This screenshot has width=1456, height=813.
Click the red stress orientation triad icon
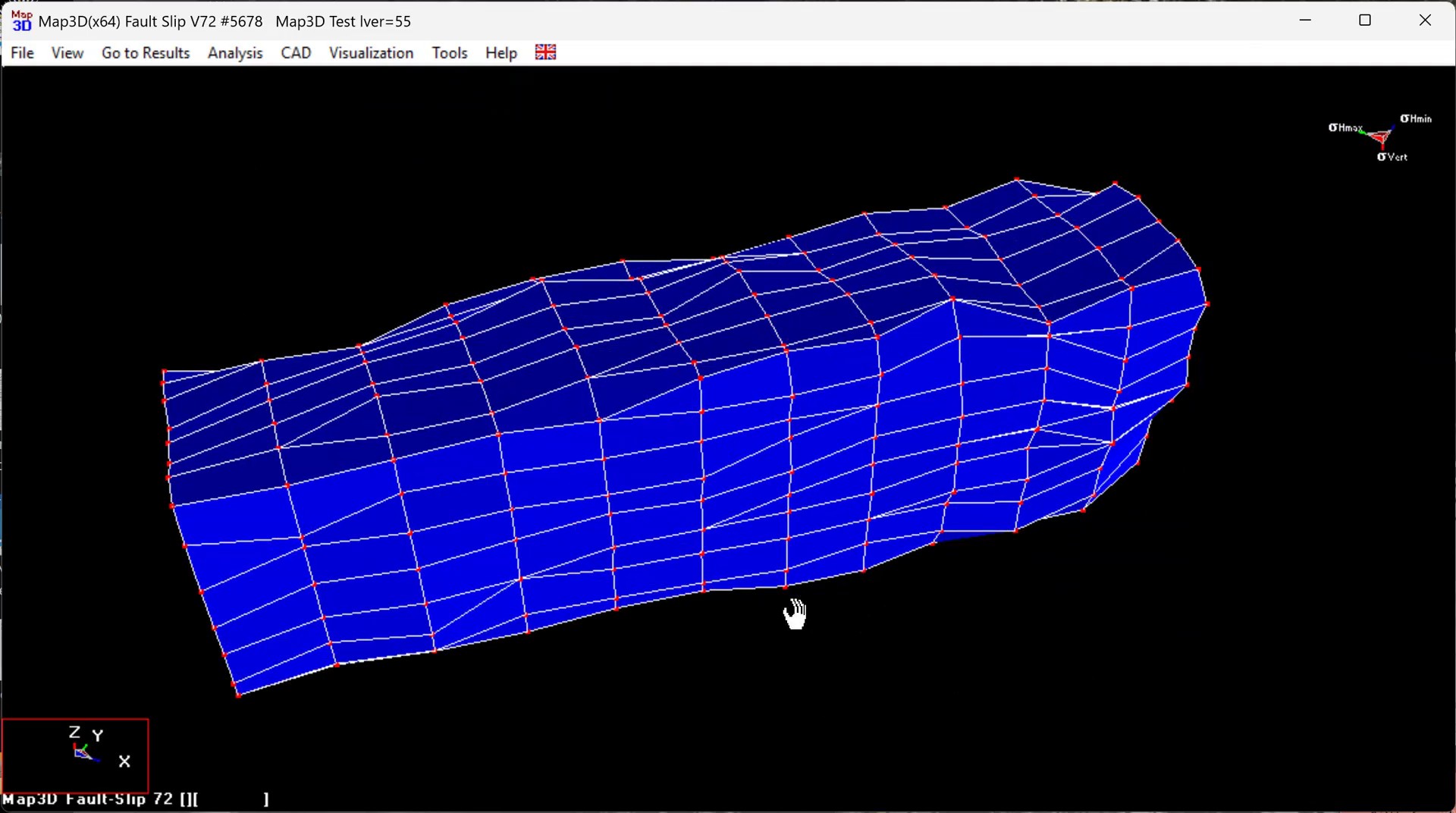point(1380,137)
